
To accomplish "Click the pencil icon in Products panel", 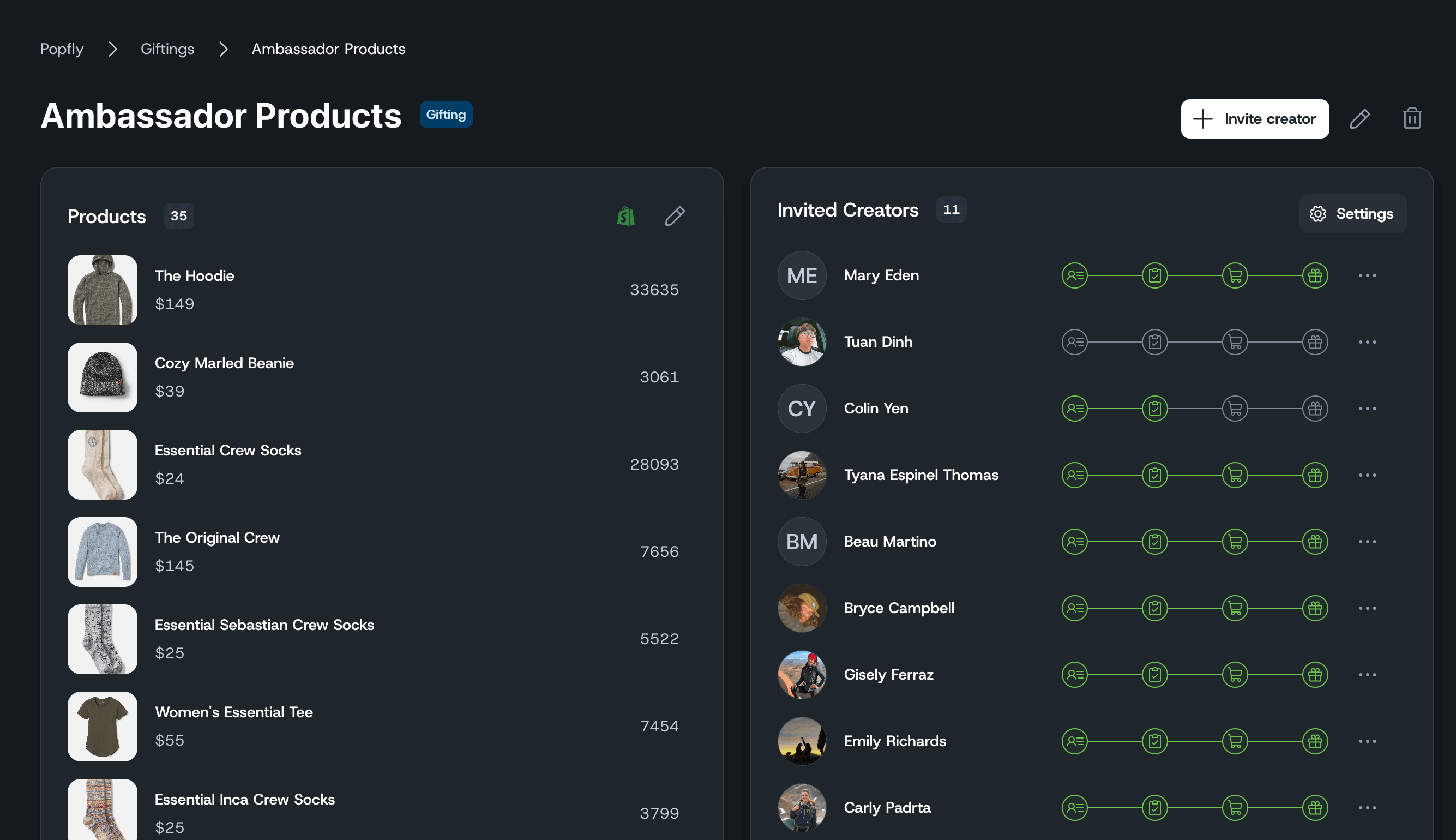I will click(x=674, y=217).
